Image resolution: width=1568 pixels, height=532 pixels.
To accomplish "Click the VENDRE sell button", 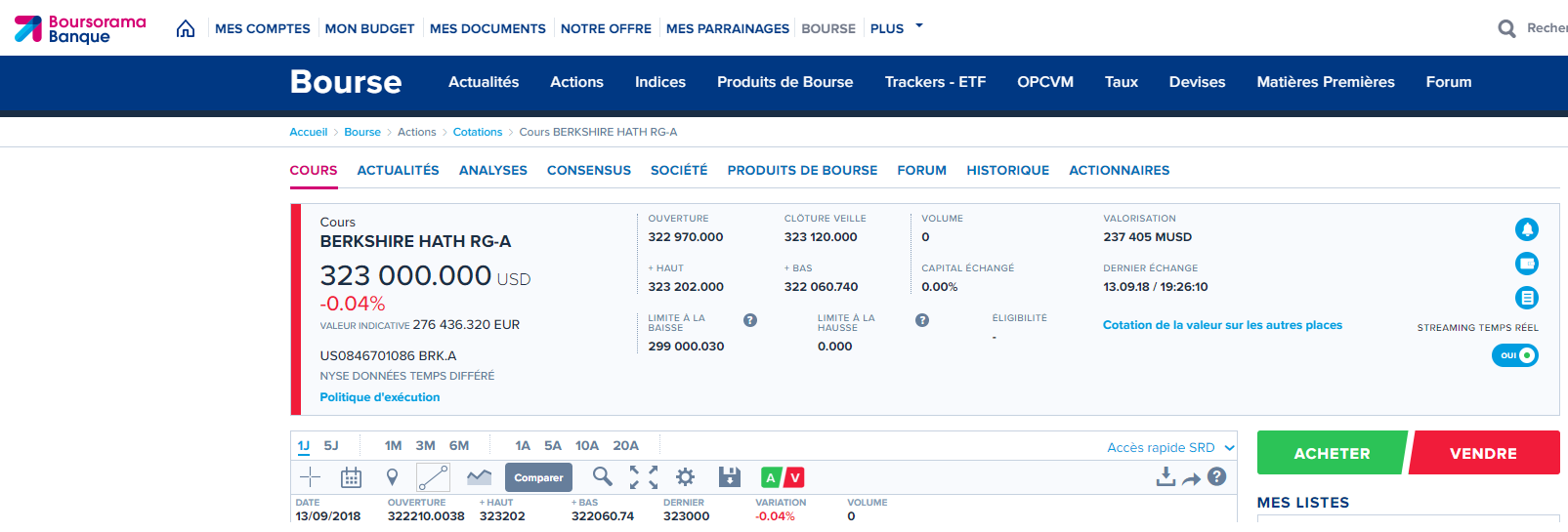I will click(x=1484, y=453).
